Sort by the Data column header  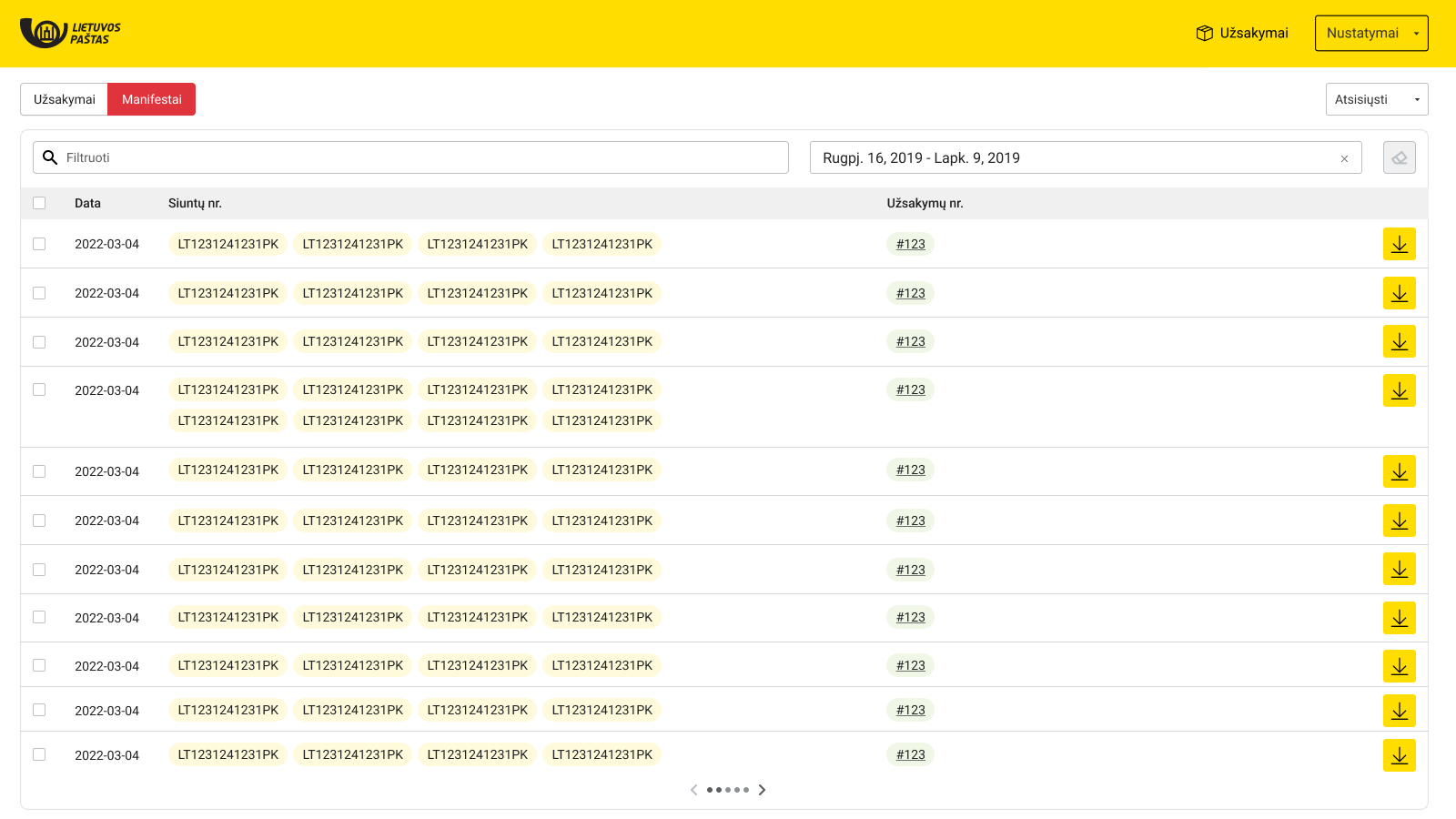[x=87, y=203]
